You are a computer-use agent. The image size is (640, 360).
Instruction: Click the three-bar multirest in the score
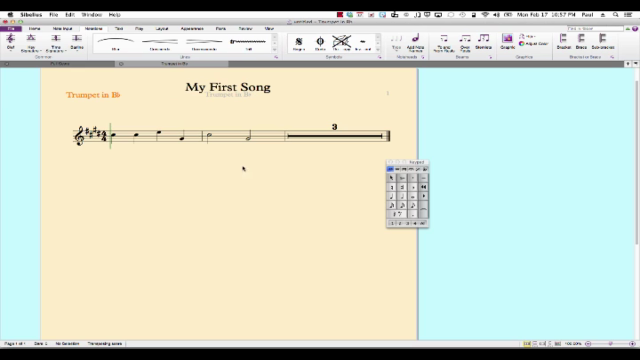click(335, 136)
